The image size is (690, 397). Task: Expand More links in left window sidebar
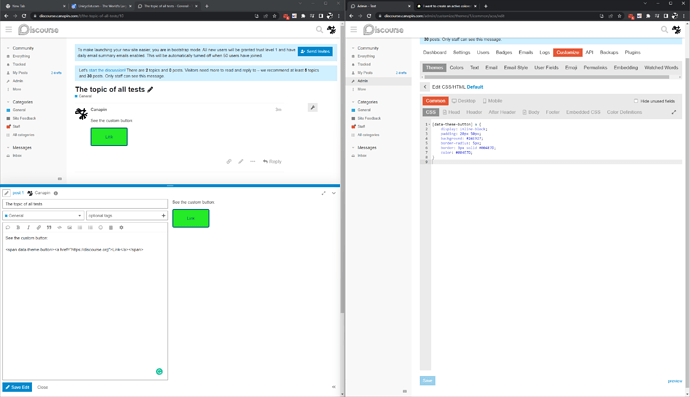click(17, 89)
